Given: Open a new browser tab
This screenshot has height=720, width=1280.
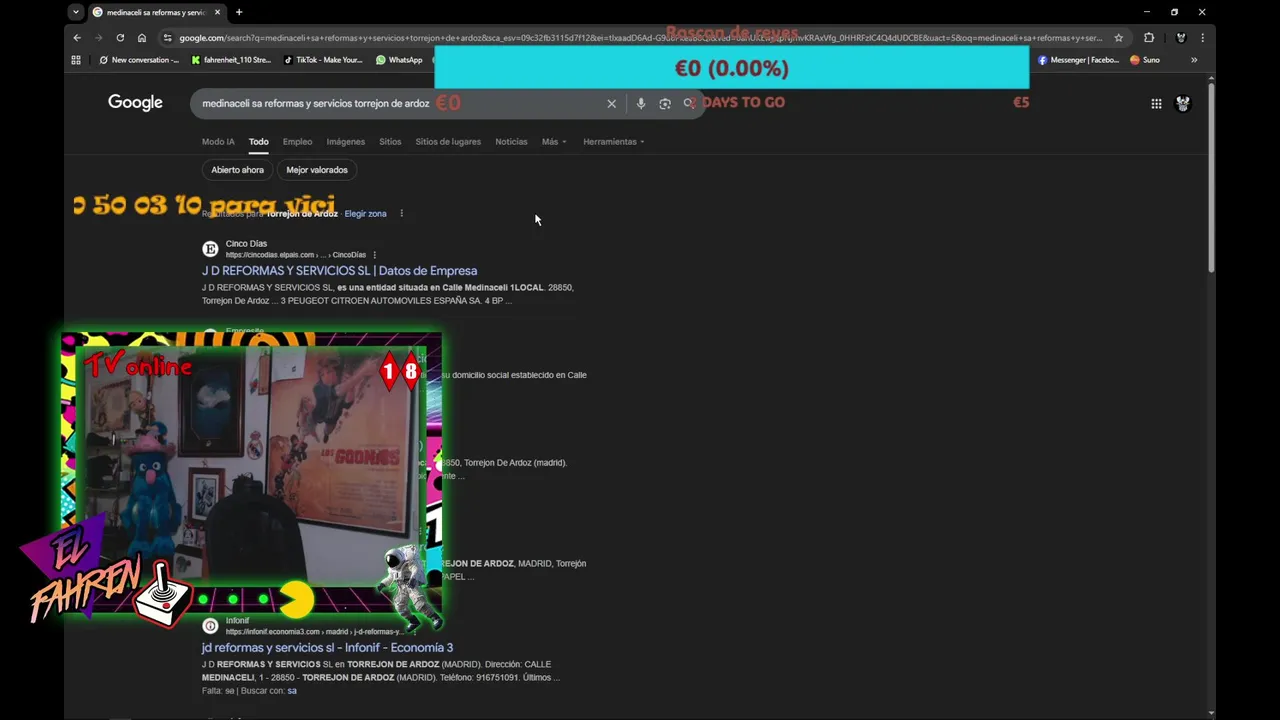Looking at the screenshot, I should pos(239,12).
